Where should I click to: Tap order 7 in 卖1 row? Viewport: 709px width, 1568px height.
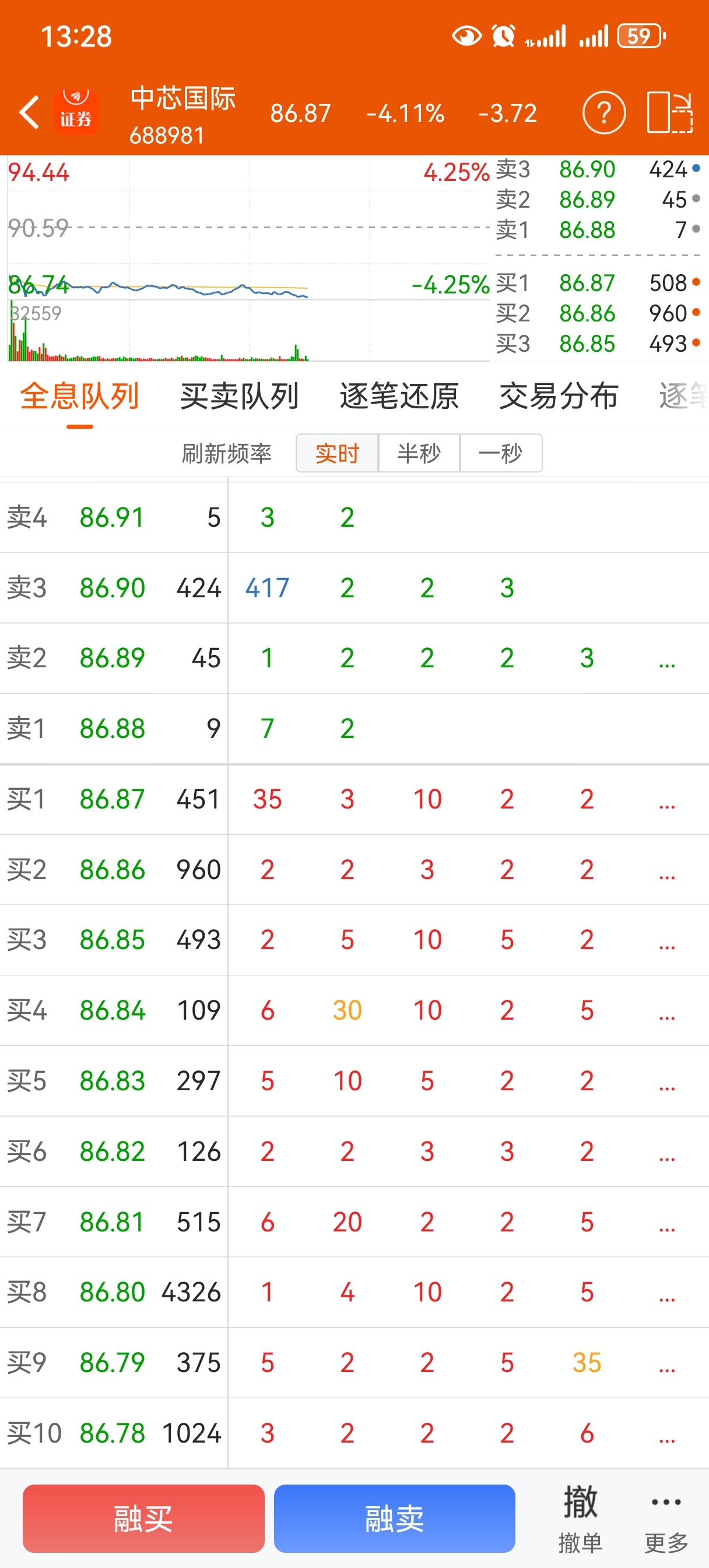(267, 729)
